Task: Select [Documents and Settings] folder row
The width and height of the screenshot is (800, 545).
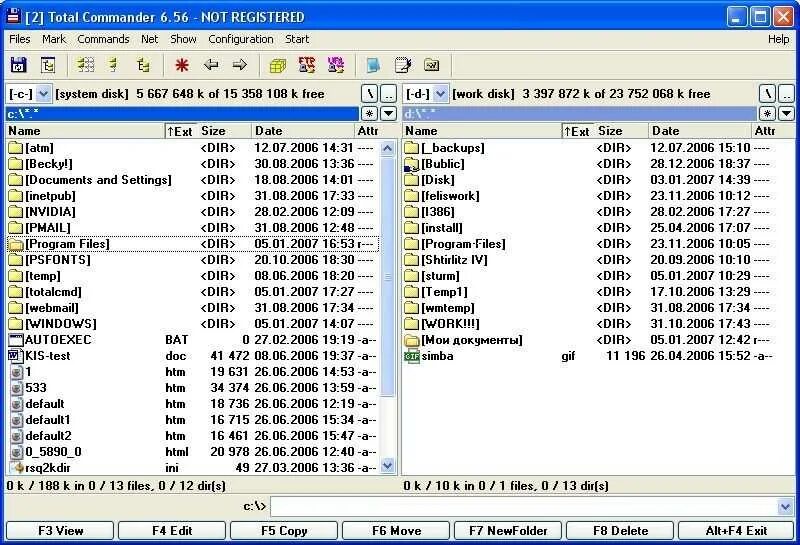Action: click(x=193, y=180)
